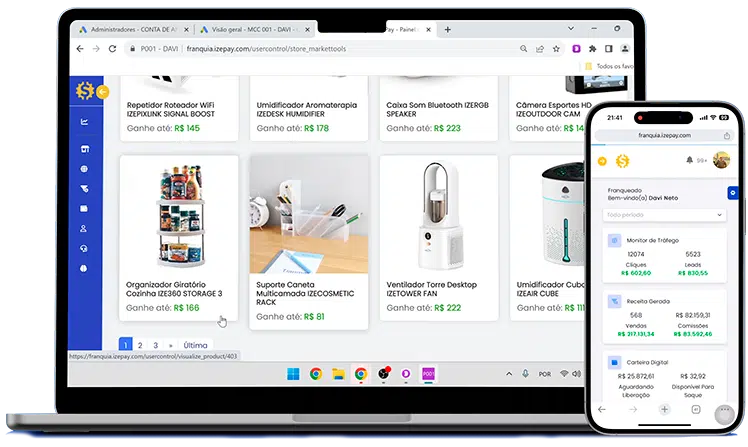Tap the share icon in the phone address bar

(x=727, y=135)
